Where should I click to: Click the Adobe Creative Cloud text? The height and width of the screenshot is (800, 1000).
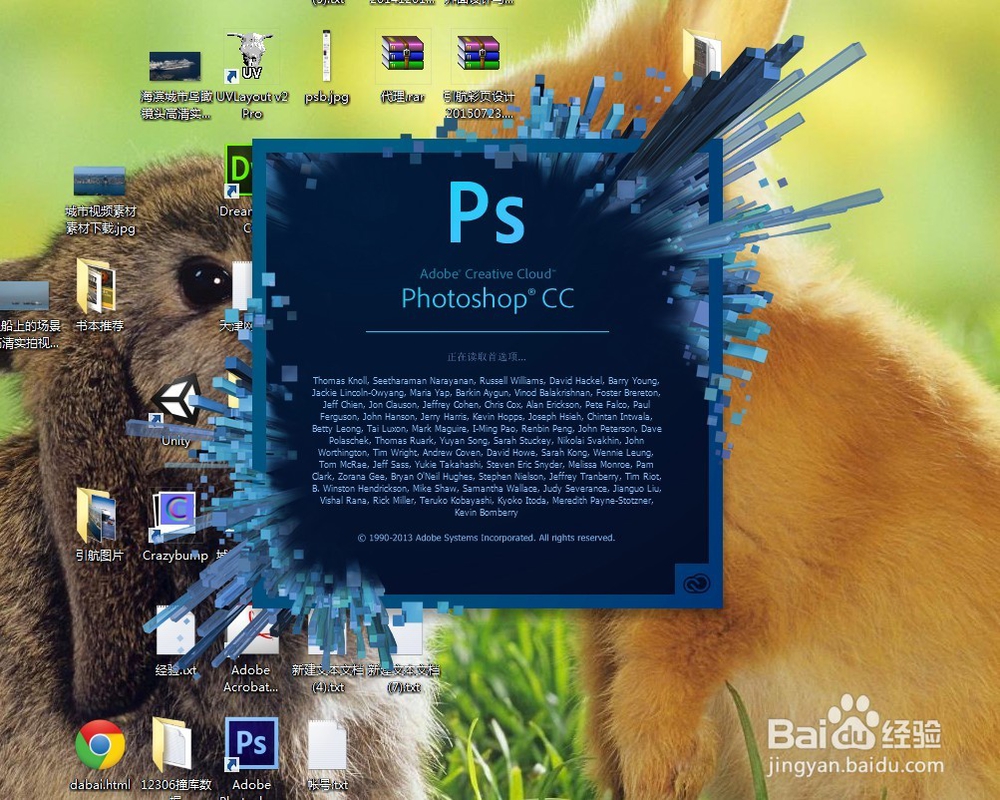[487, 274]
